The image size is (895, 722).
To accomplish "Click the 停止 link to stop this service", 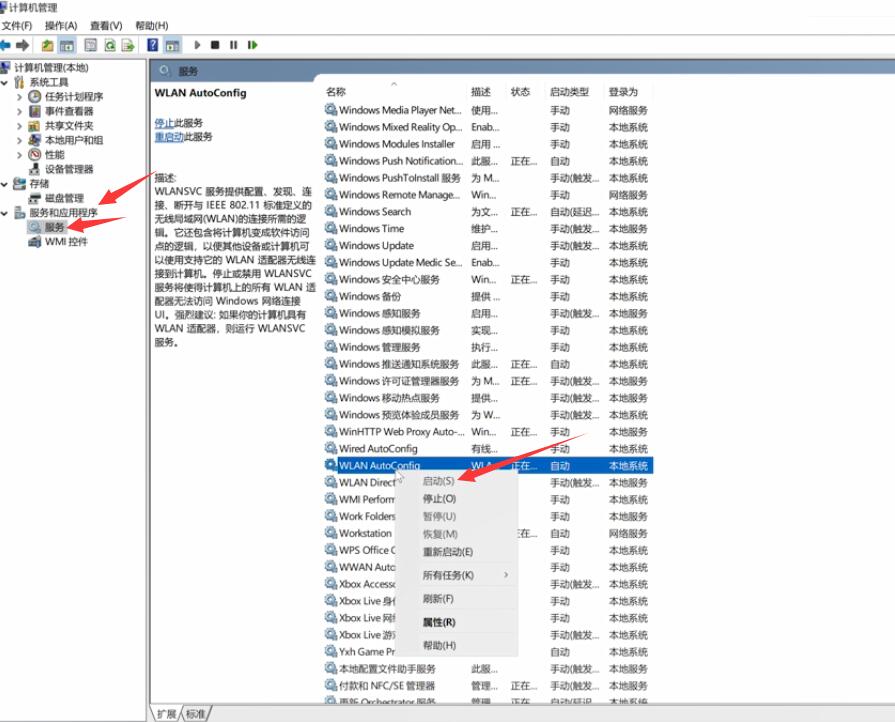I will click(164, 123).
